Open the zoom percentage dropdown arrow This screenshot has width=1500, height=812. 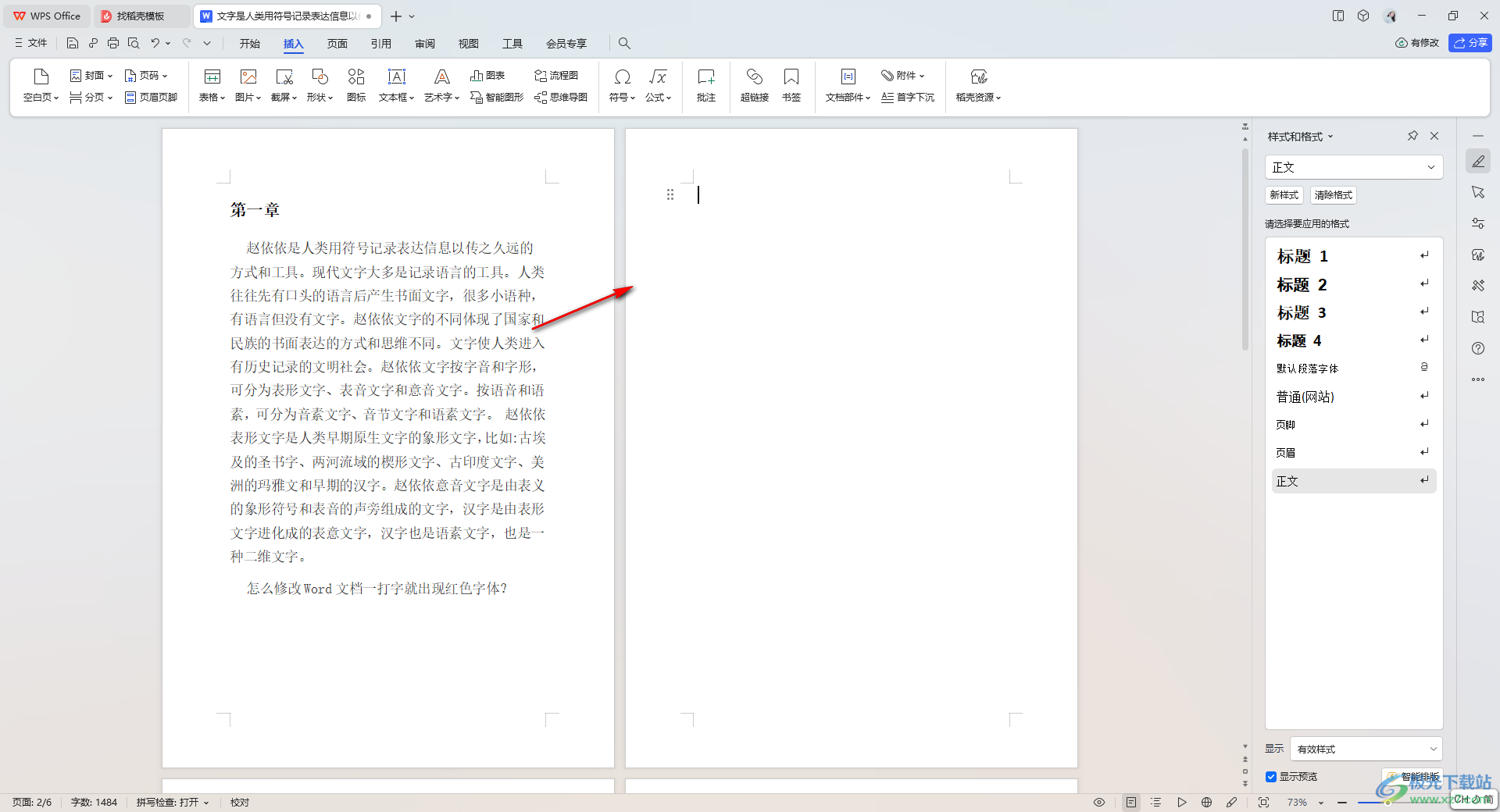1321,803
